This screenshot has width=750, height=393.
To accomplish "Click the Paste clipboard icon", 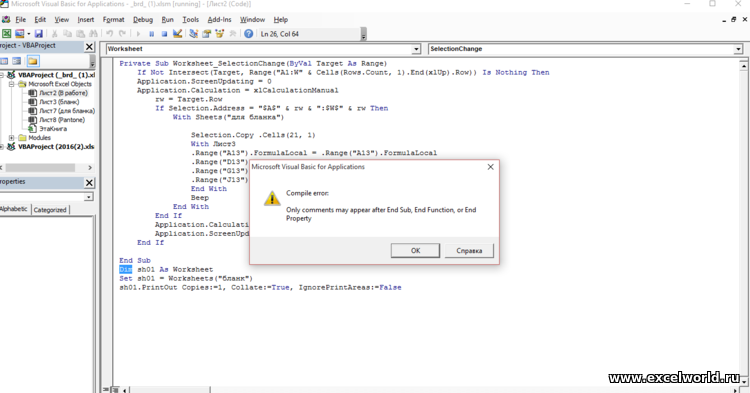I will coord(80,34).
